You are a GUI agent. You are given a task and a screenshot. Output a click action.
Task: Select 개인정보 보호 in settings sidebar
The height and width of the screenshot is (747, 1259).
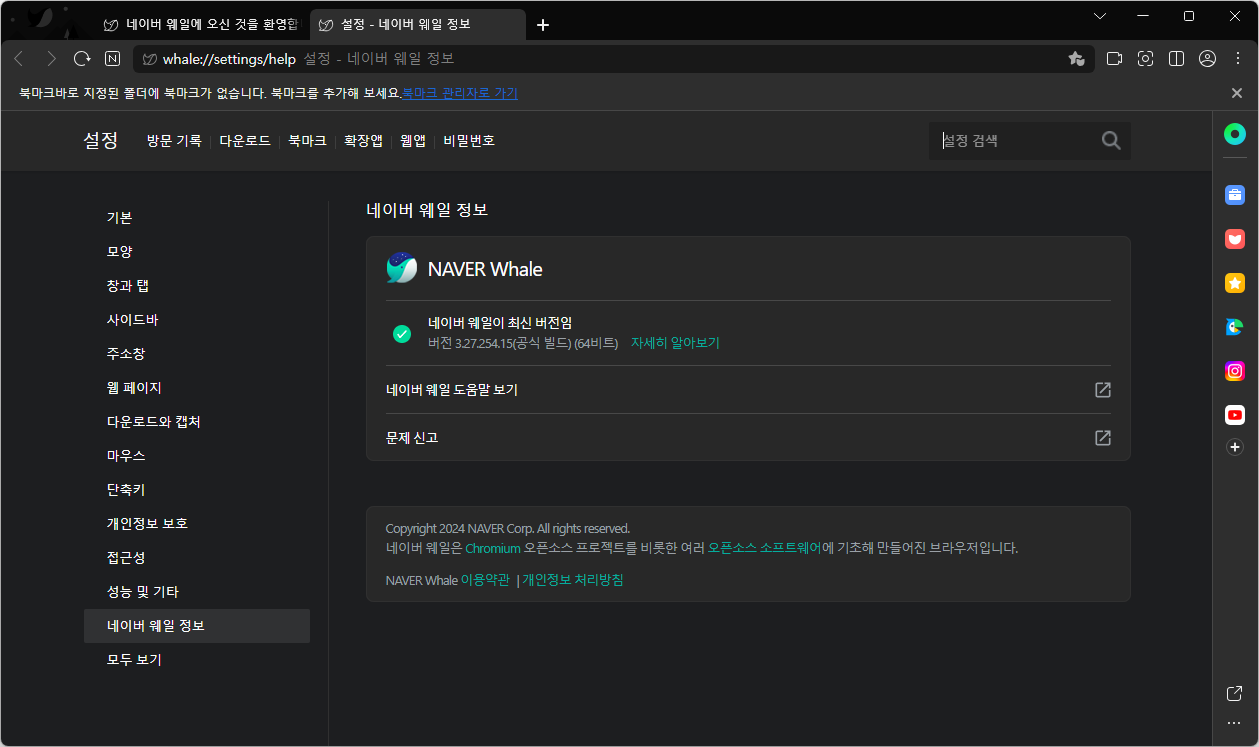197,524
